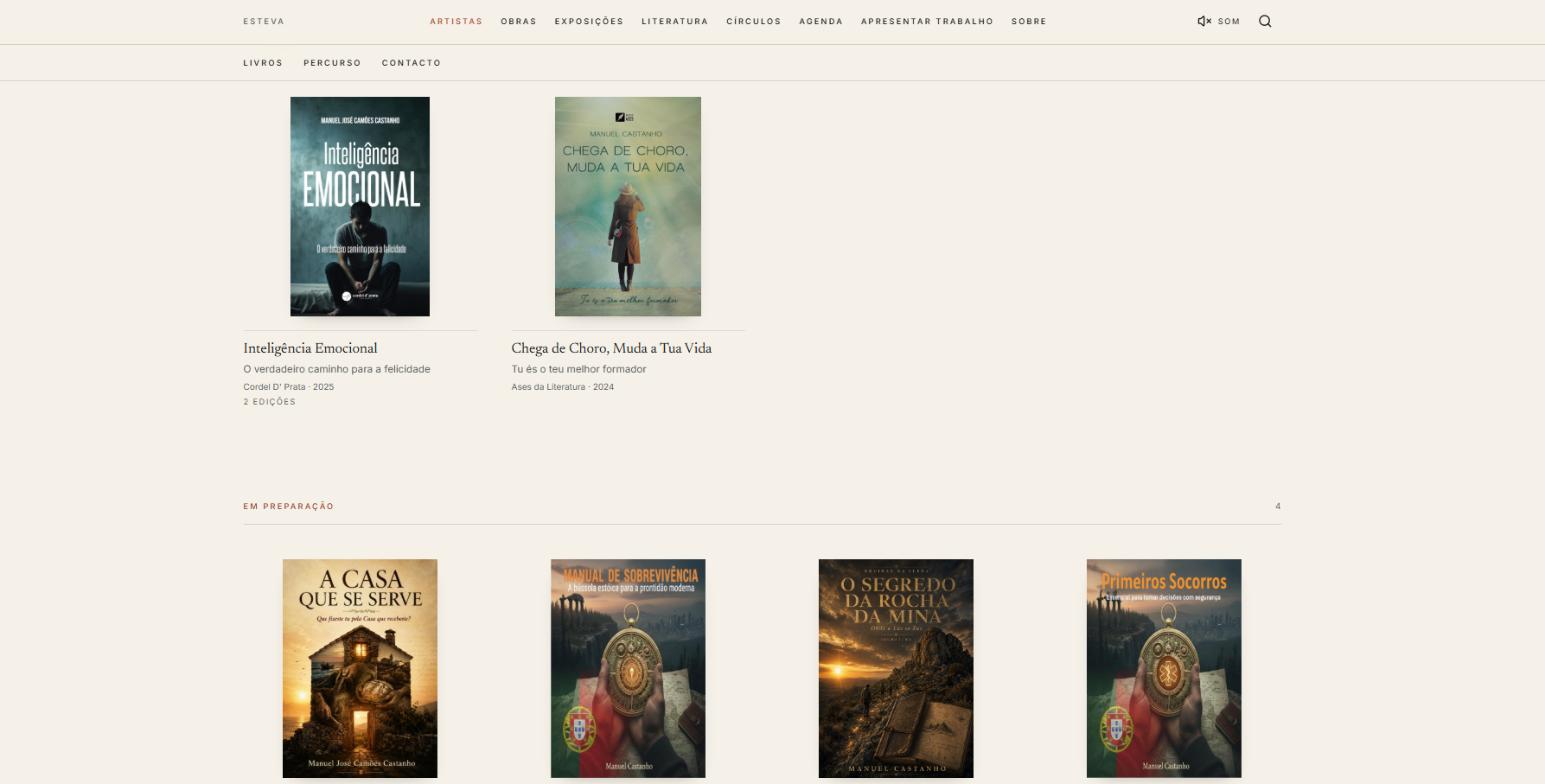Navigate to EXPOSIÇÕES
This screenshot has height=784, width=1545.
pos(589,22)
